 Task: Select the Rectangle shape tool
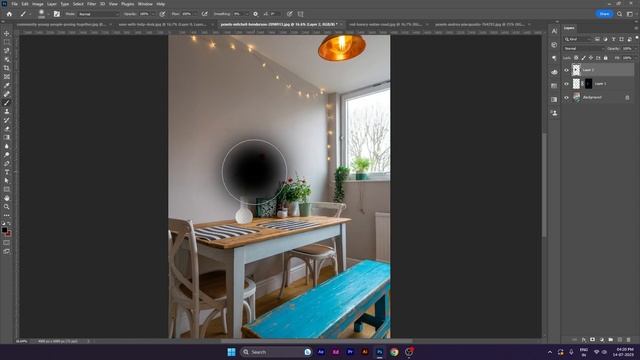tap(7, 189)
